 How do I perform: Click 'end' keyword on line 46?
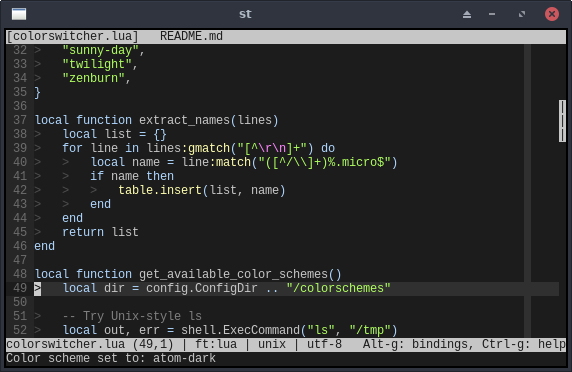point(45,246)
